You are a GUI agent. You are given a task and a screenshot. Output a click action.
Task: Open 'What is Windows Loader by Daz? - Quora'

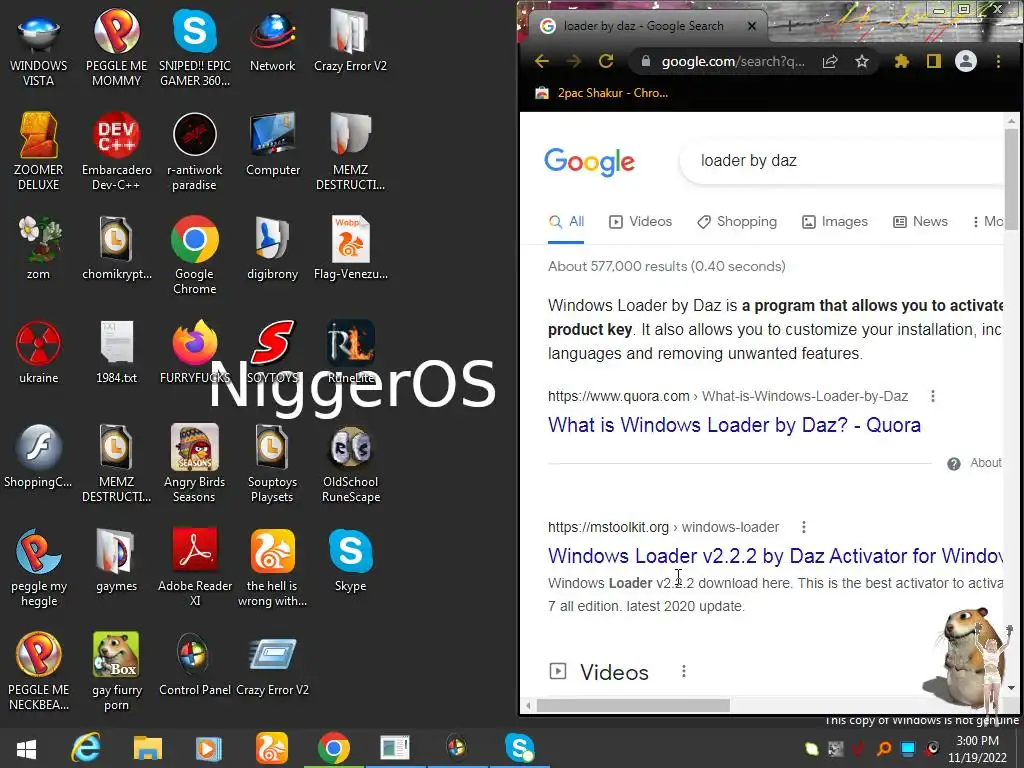click(734, 425)
